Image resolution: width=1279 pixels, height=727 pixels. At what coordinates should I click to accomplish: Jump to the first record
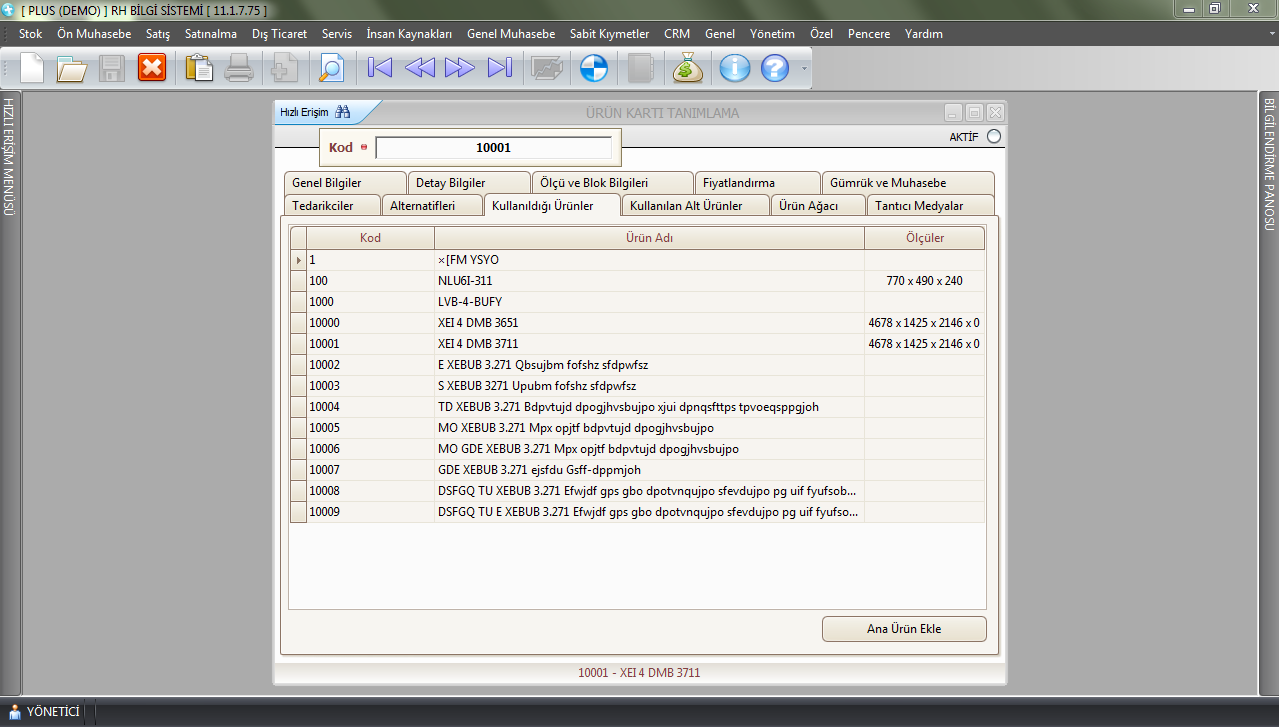click(379, 68)
